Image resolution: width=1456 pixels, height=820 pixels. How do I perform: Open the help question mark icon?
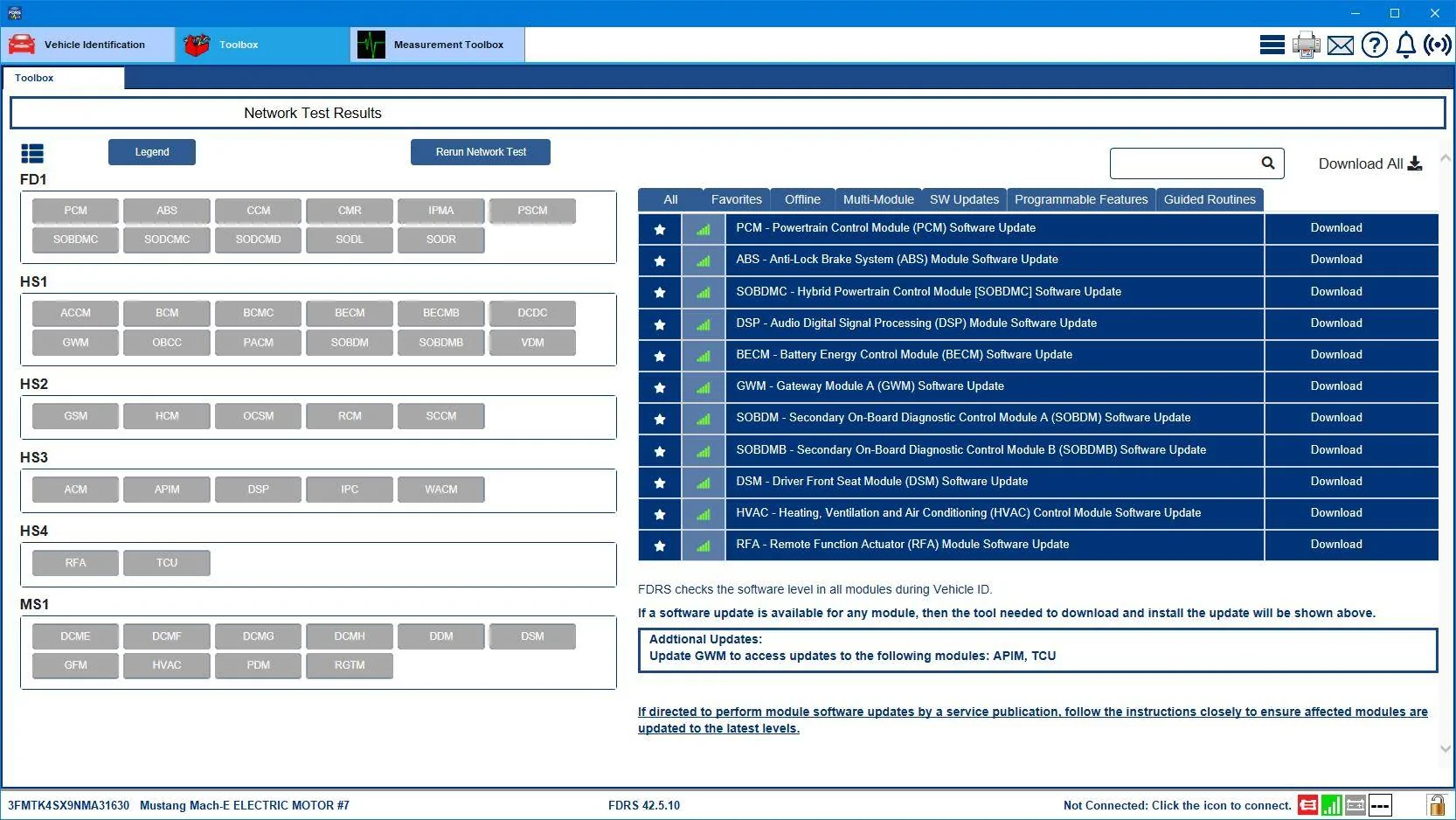point(1374,45)
